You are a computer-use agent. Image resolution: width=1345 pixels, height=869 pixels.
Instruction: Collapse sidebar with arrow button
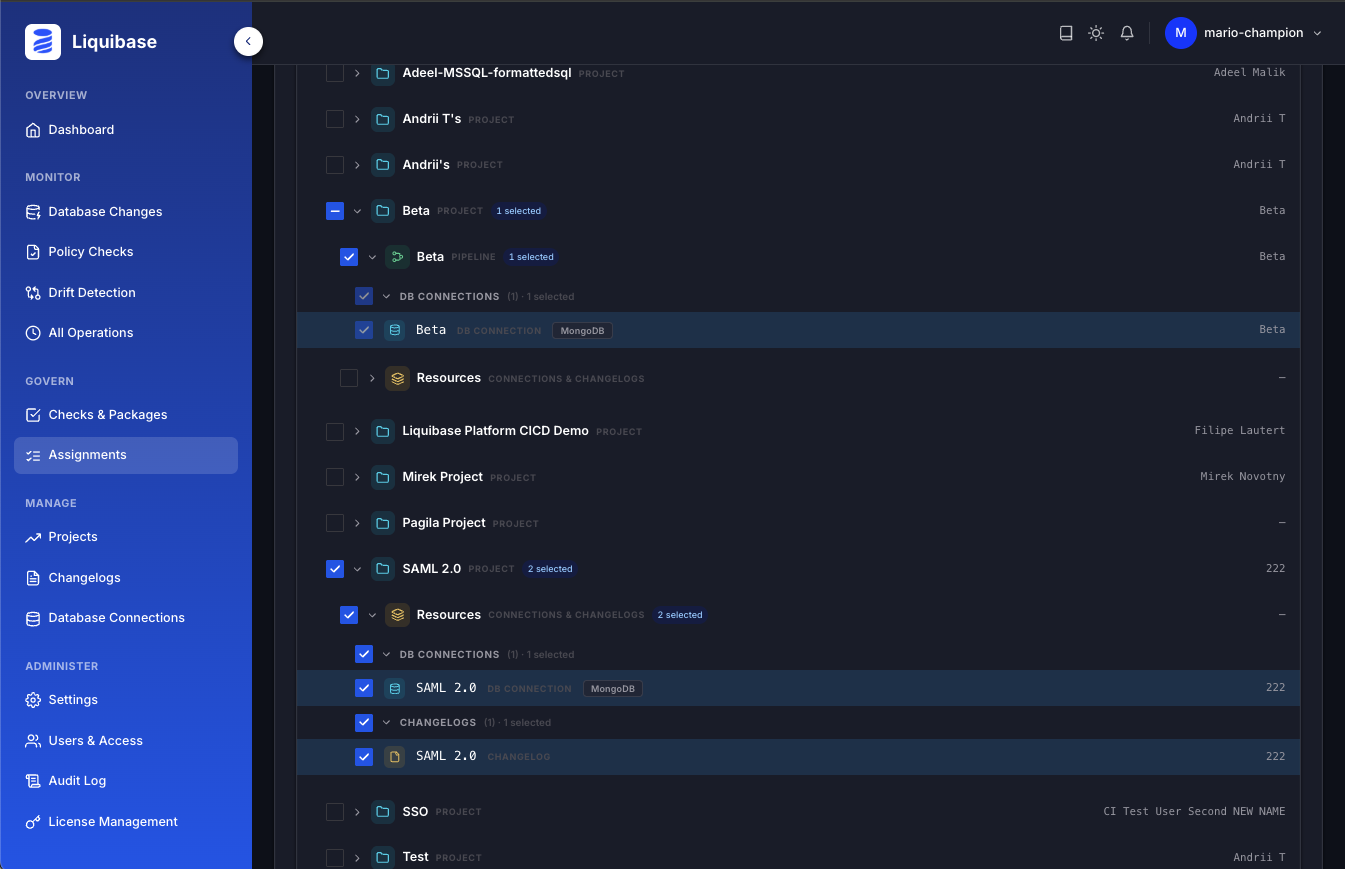pos(248,41)
